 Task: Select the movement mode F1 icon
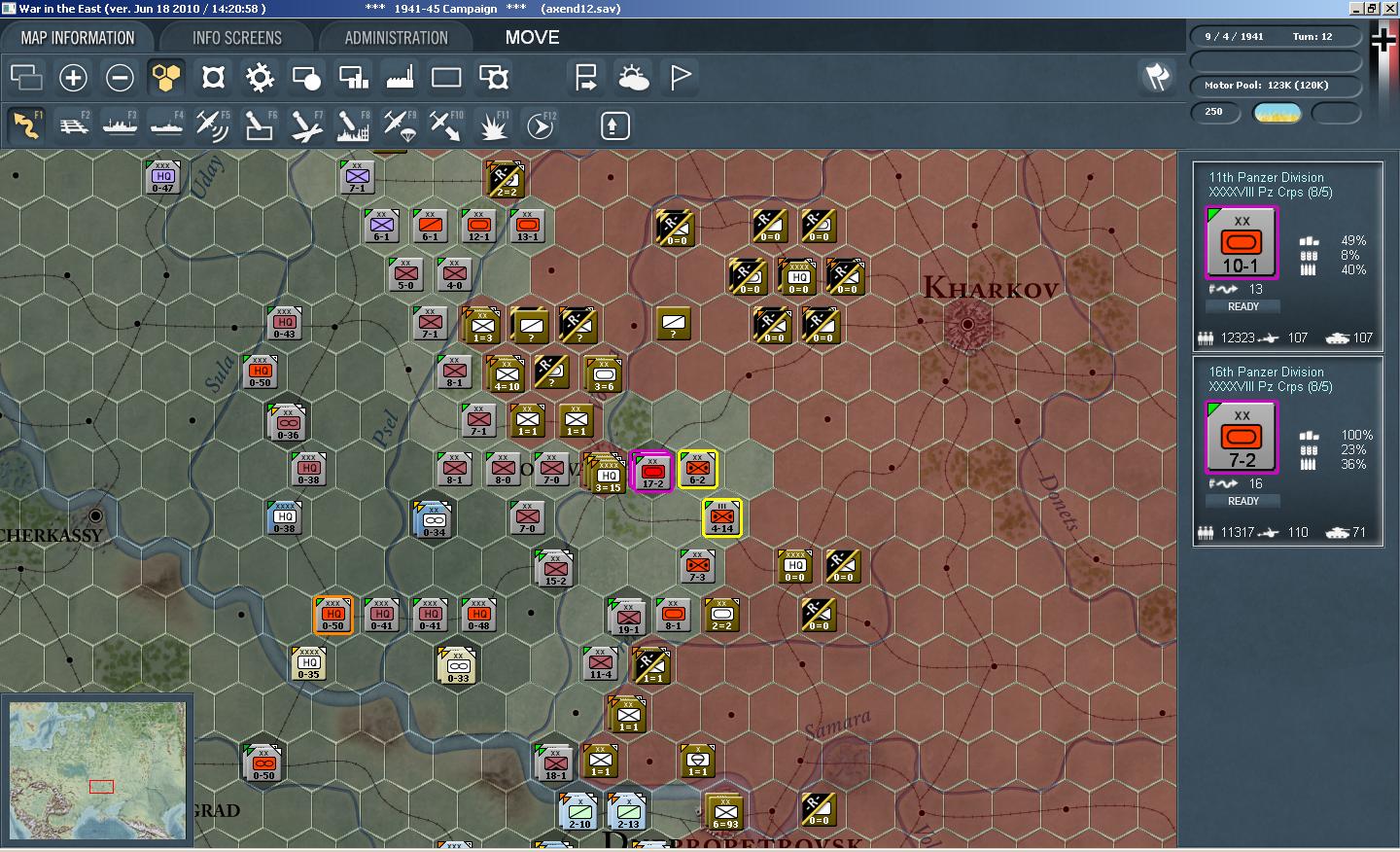(26, 124)
